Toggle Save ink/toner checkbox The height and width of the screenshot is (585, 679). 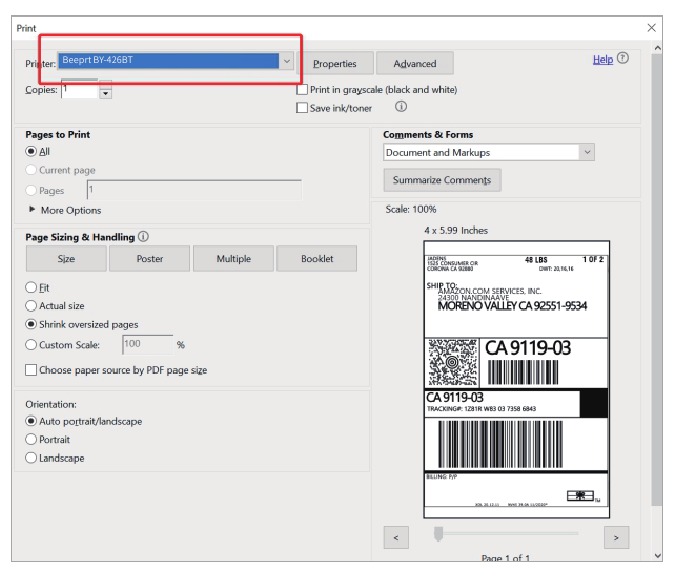[x=302, y=108]
